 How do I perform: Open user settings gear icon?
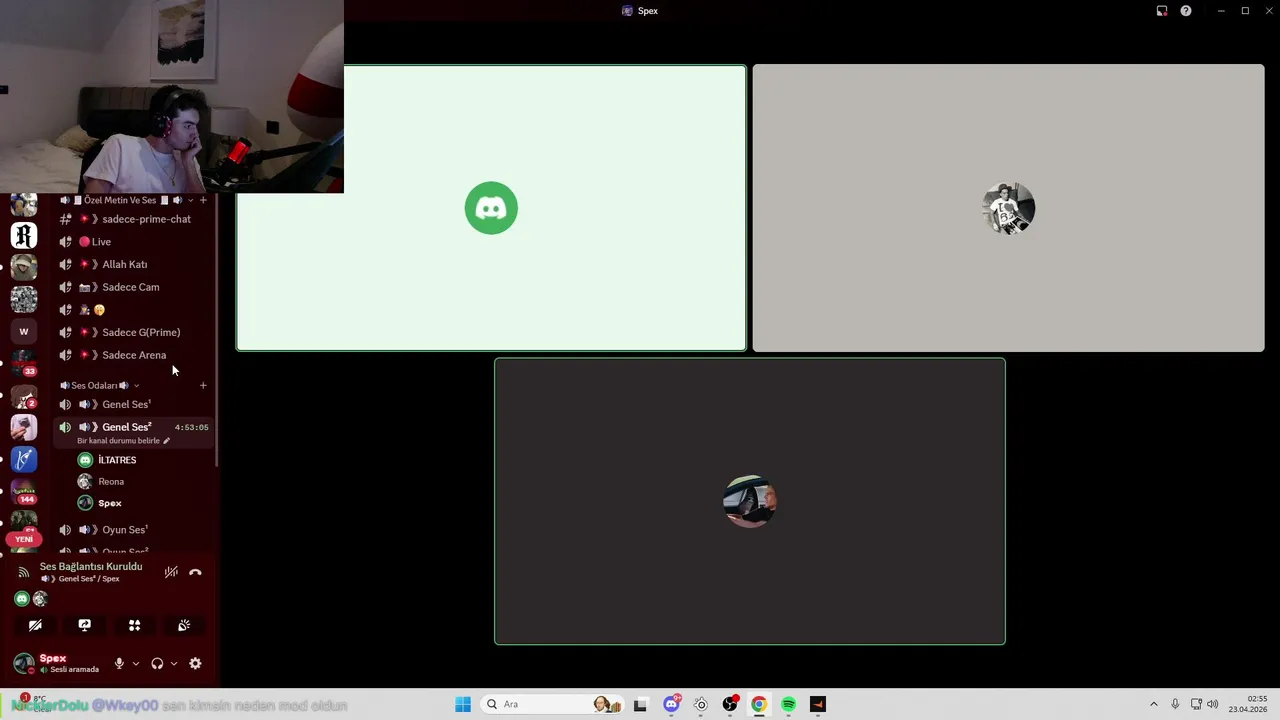195,663
